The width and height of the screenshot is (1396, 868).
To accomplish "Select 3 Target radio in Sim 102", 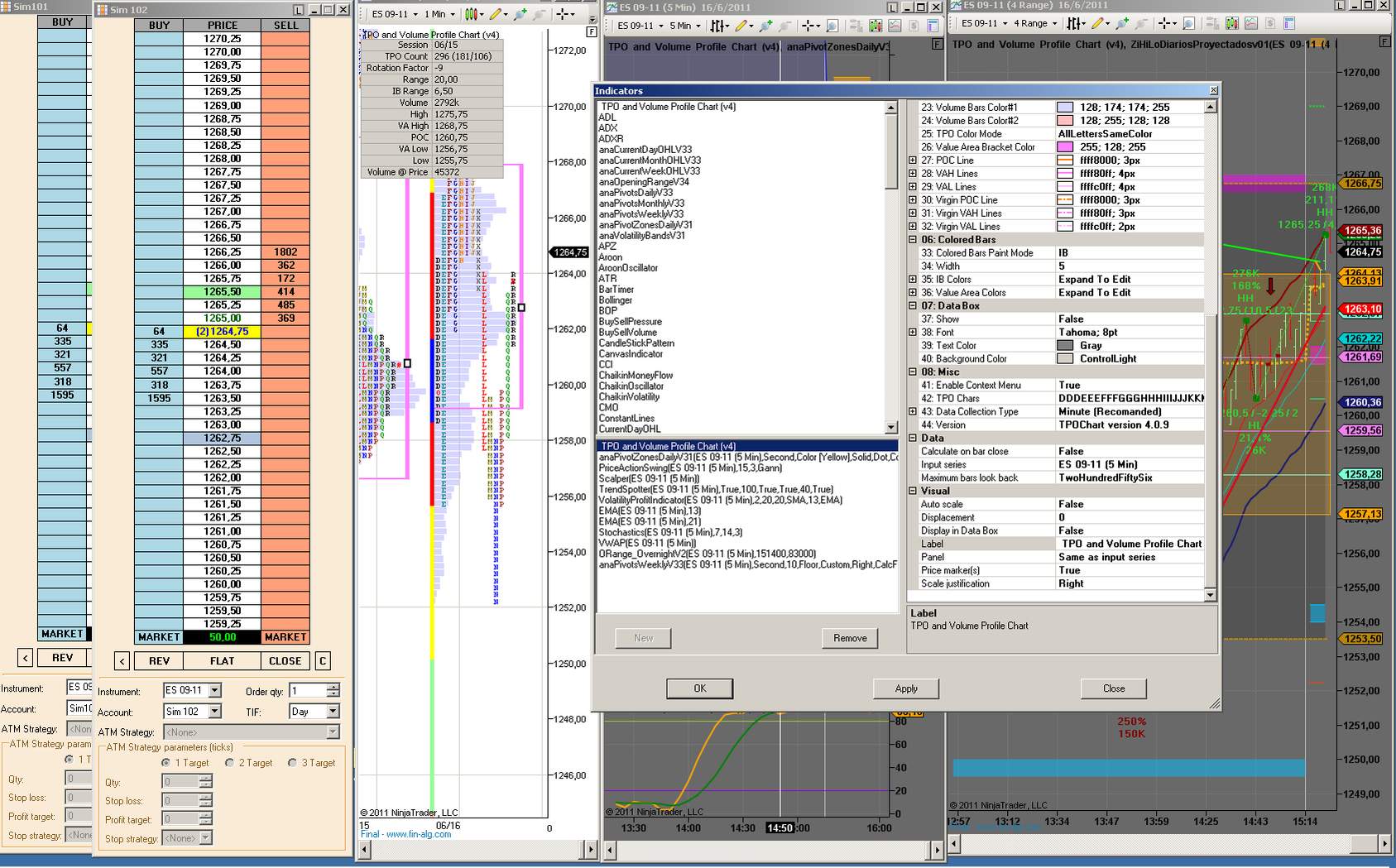I will point(292,763).
